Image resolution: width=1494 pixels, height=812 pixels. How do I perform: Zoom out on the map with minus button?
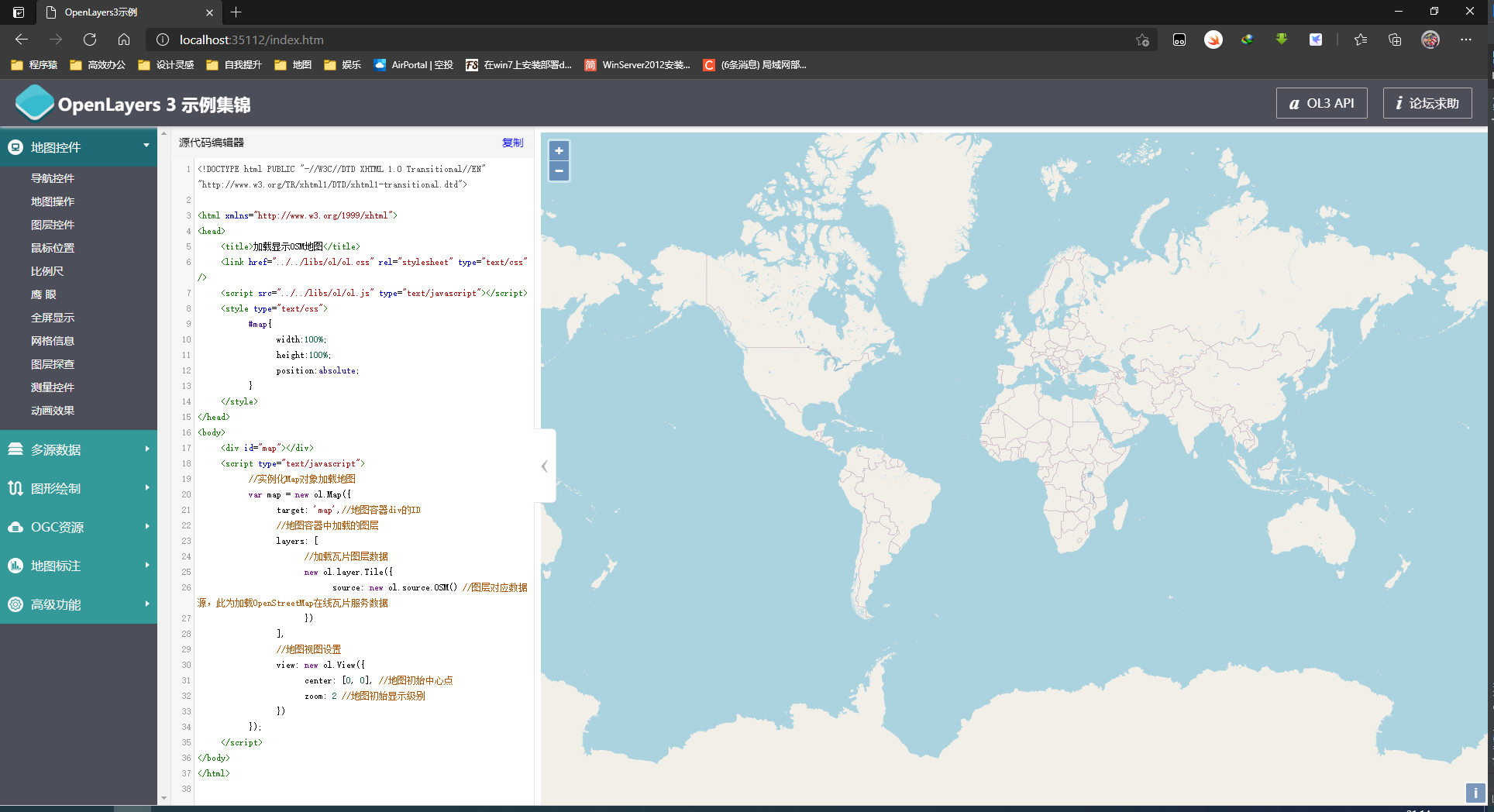559,170
